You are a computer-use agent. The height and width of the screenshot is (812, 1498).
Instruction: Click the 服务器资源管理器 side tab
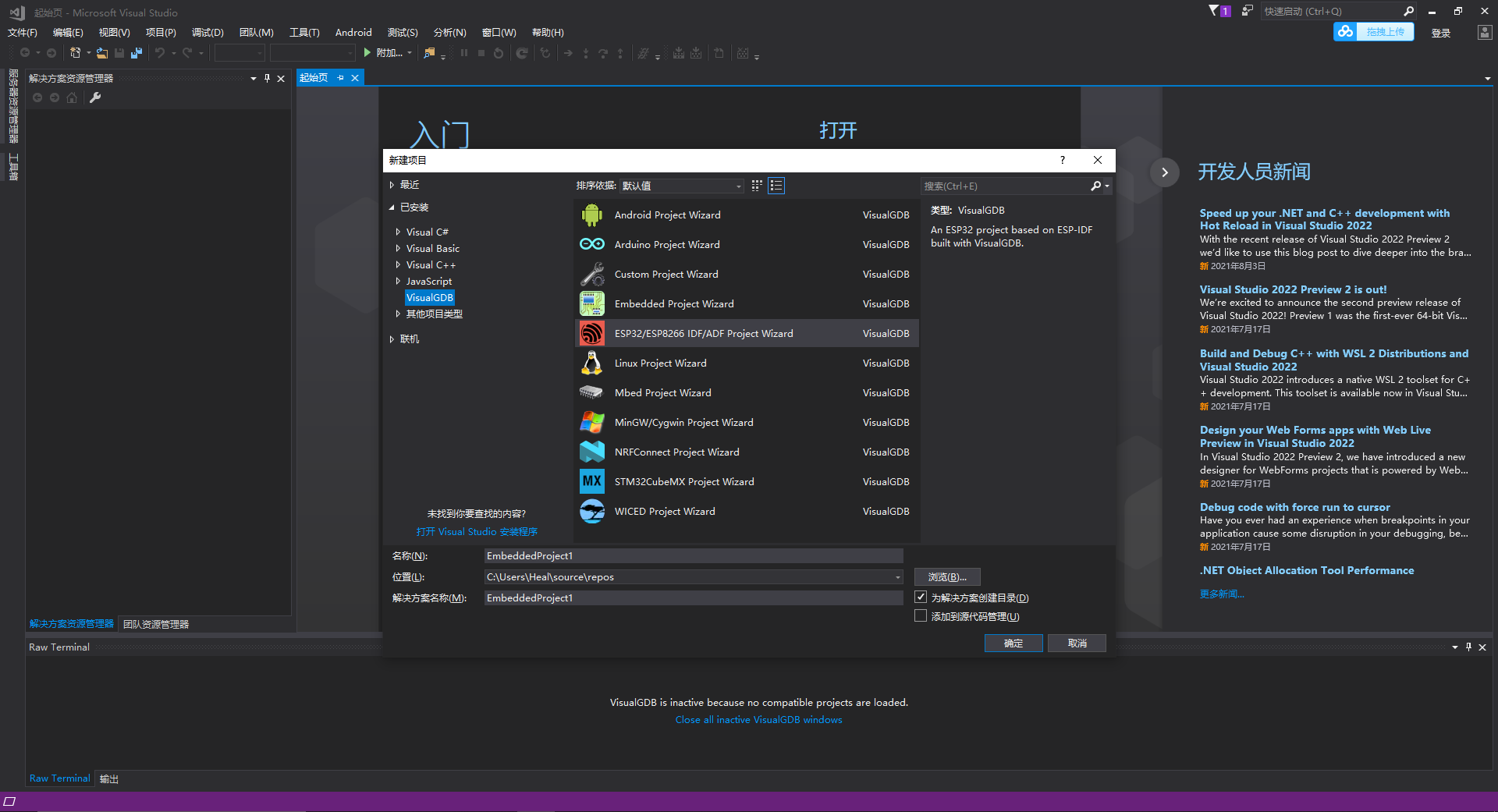click(x=13, y=106)
